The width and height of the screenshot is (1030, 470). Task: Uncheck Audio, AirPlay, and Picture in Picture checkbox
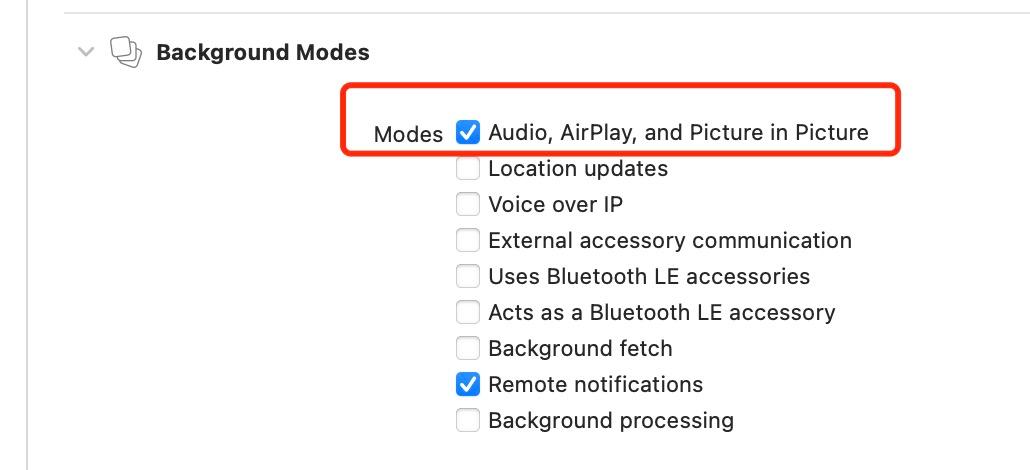click(468, 132)
